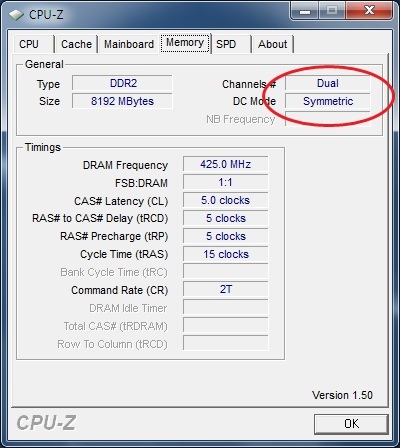This screenshot has height=448, width=400.
Task: Click the Channels # field showing Dual
Action: [328, 83]
